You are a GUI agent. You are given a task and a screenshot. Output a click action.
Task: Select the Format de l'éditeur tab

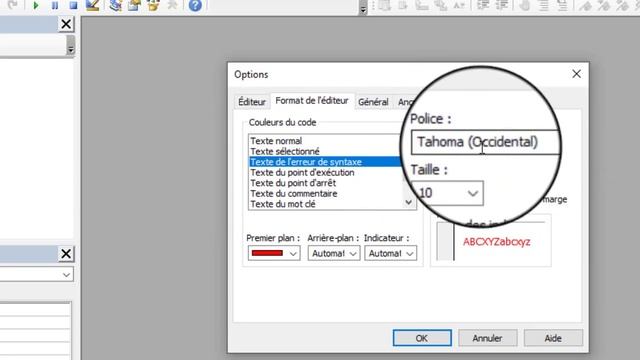[312, 101]
